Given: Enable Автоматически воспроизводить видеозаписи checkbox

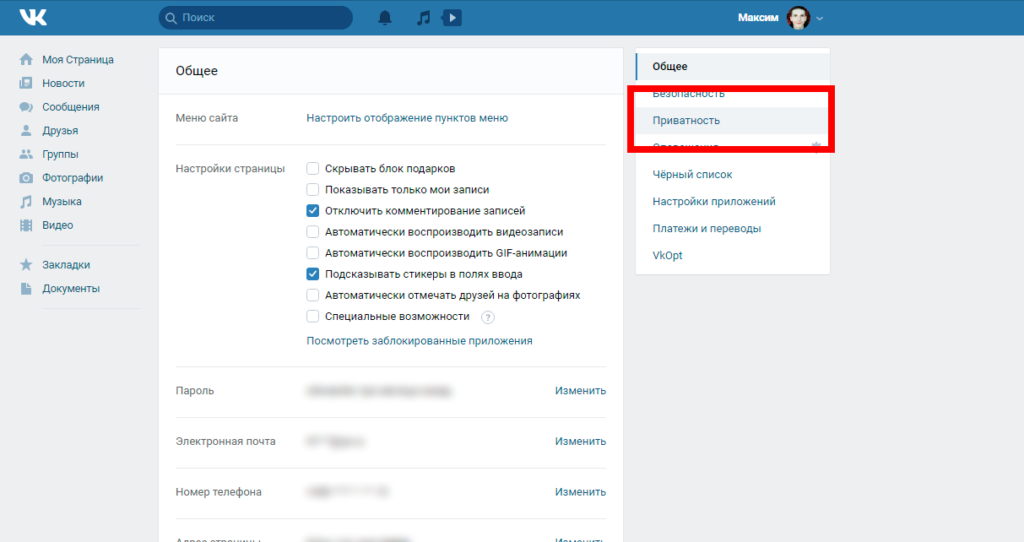Looking at the screenshot, I should [x=313, y=232].
